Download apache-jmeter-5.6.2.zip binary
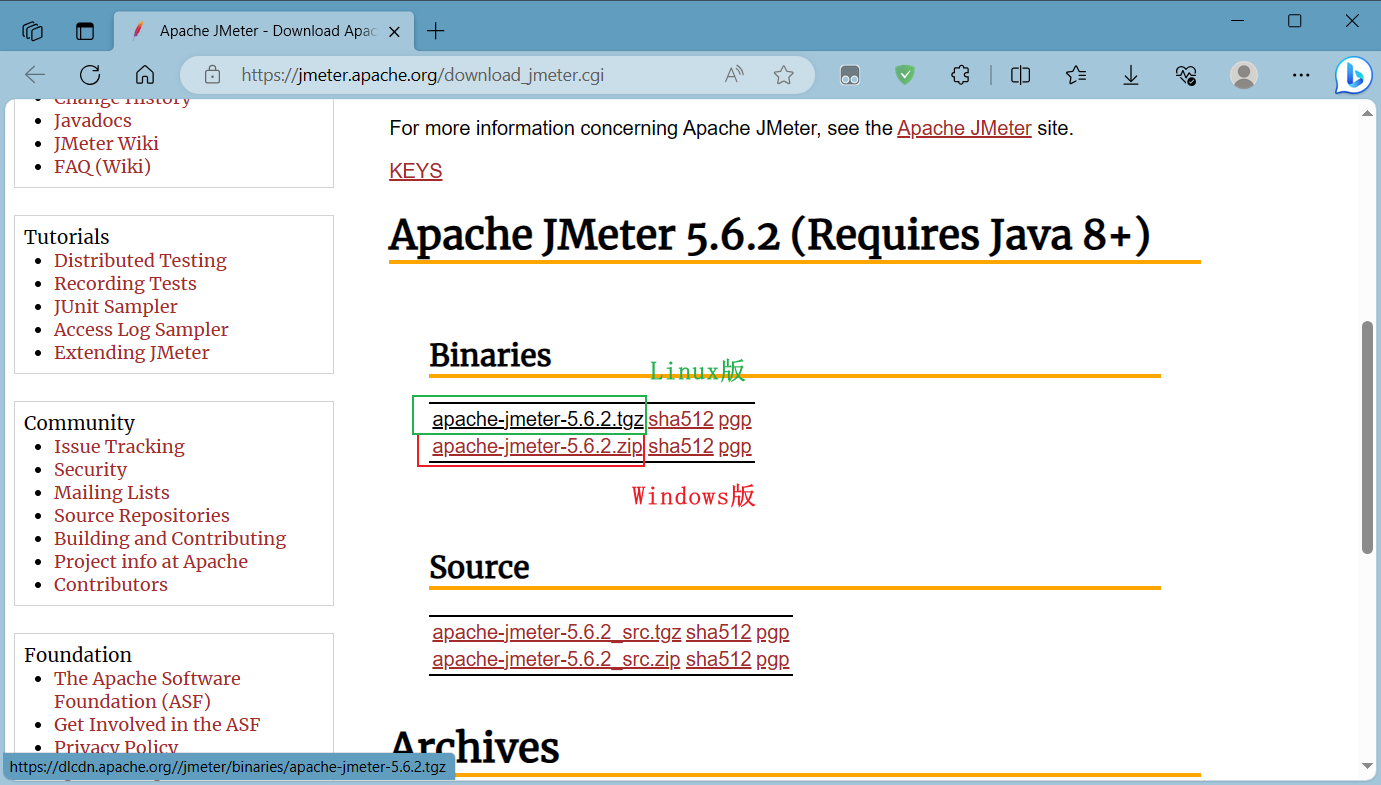Viewport: 1381px width, 785px height. (538, 446)
